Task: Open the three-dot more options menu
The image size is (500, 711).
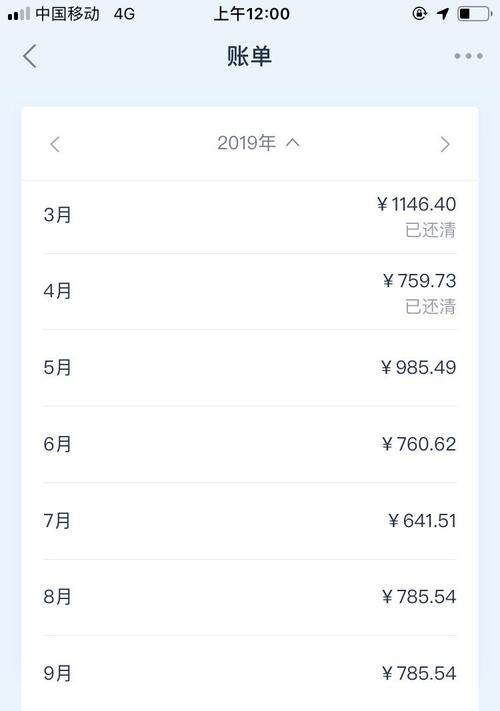Action: click(468, 56)
